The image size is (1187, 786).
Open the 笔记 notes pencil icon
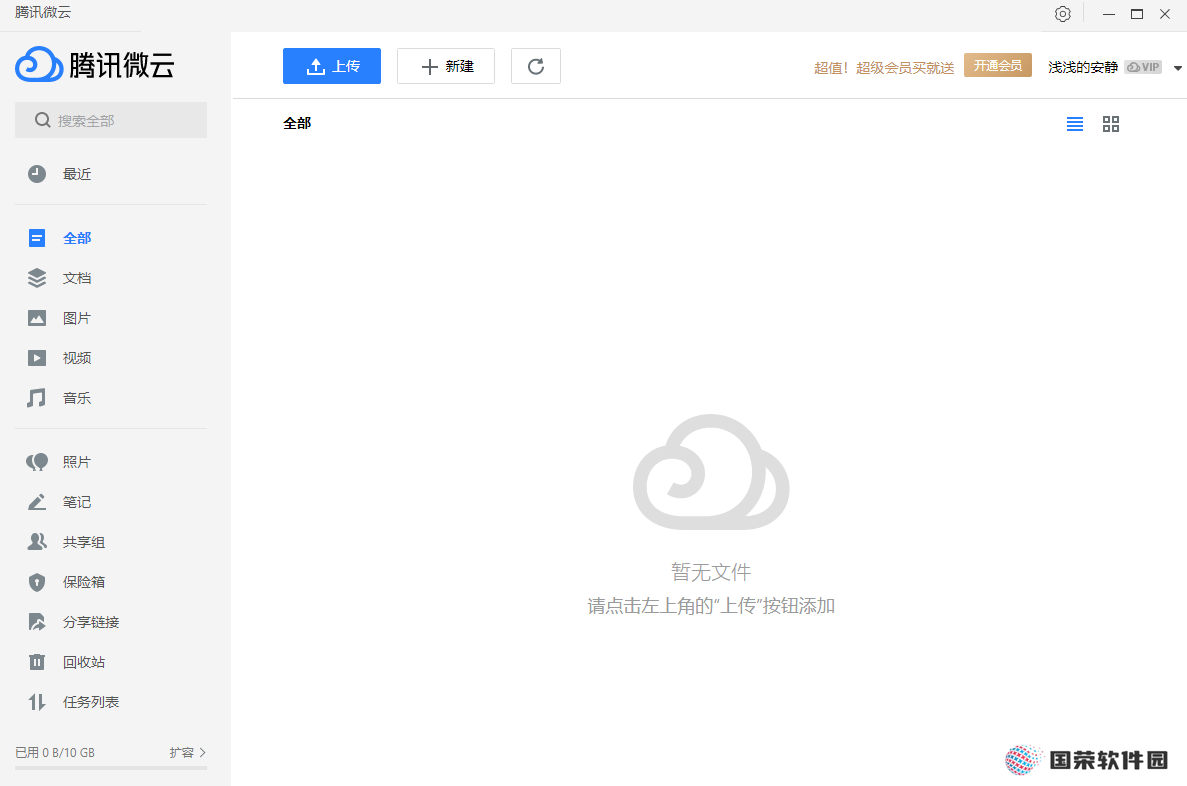[36, 502]
